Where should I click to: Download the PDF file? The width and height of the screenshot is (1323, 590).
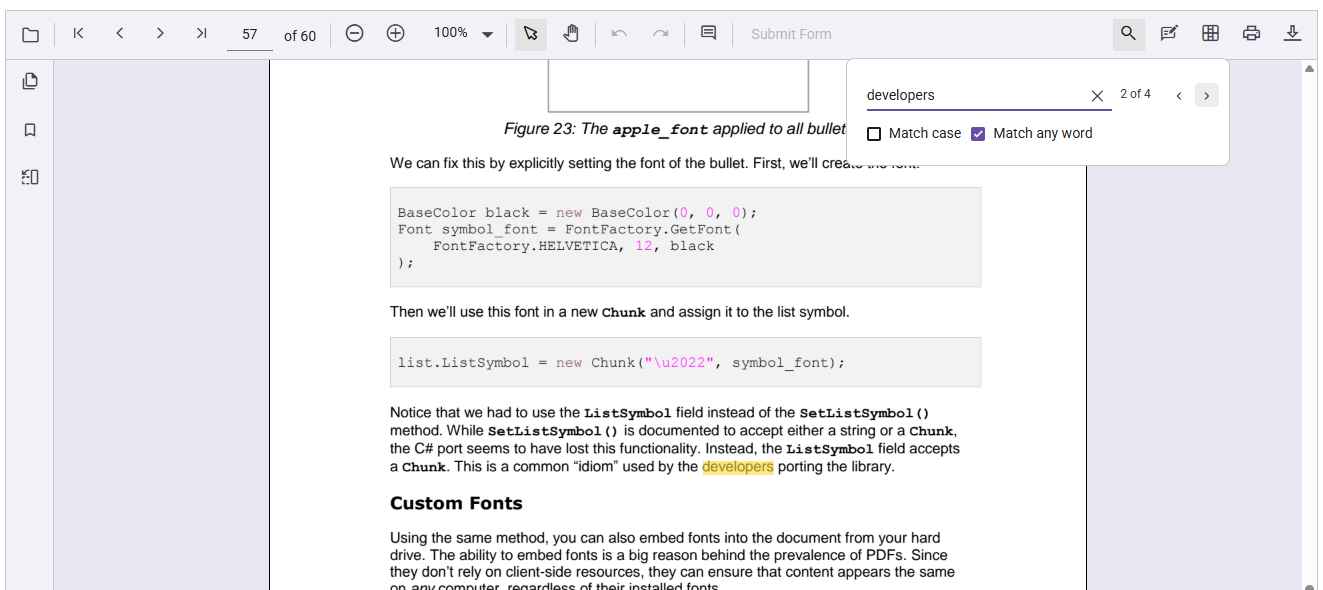click(1292, 34)
